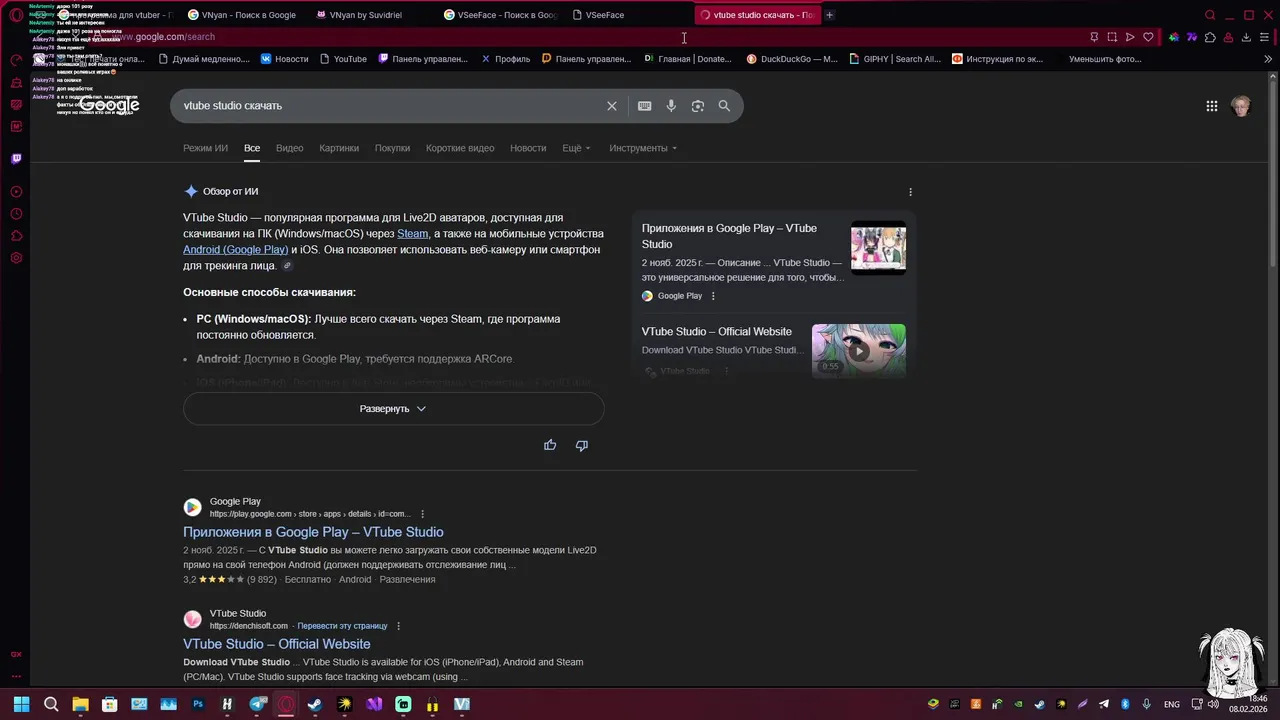Switch to VSeeFace - Поиск в Google tab
Viewport: 1280px width, 720px height.
point(500,15)
